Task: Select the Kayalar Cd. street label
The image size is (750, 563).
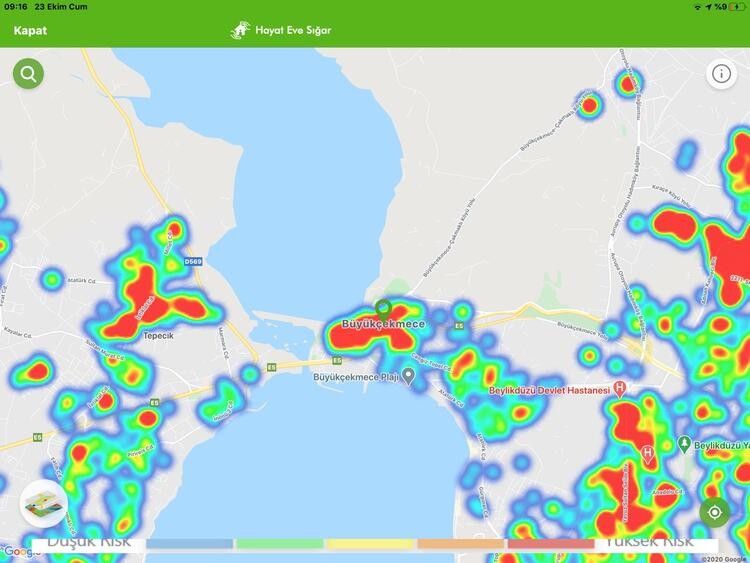Action: pos(18,332)
